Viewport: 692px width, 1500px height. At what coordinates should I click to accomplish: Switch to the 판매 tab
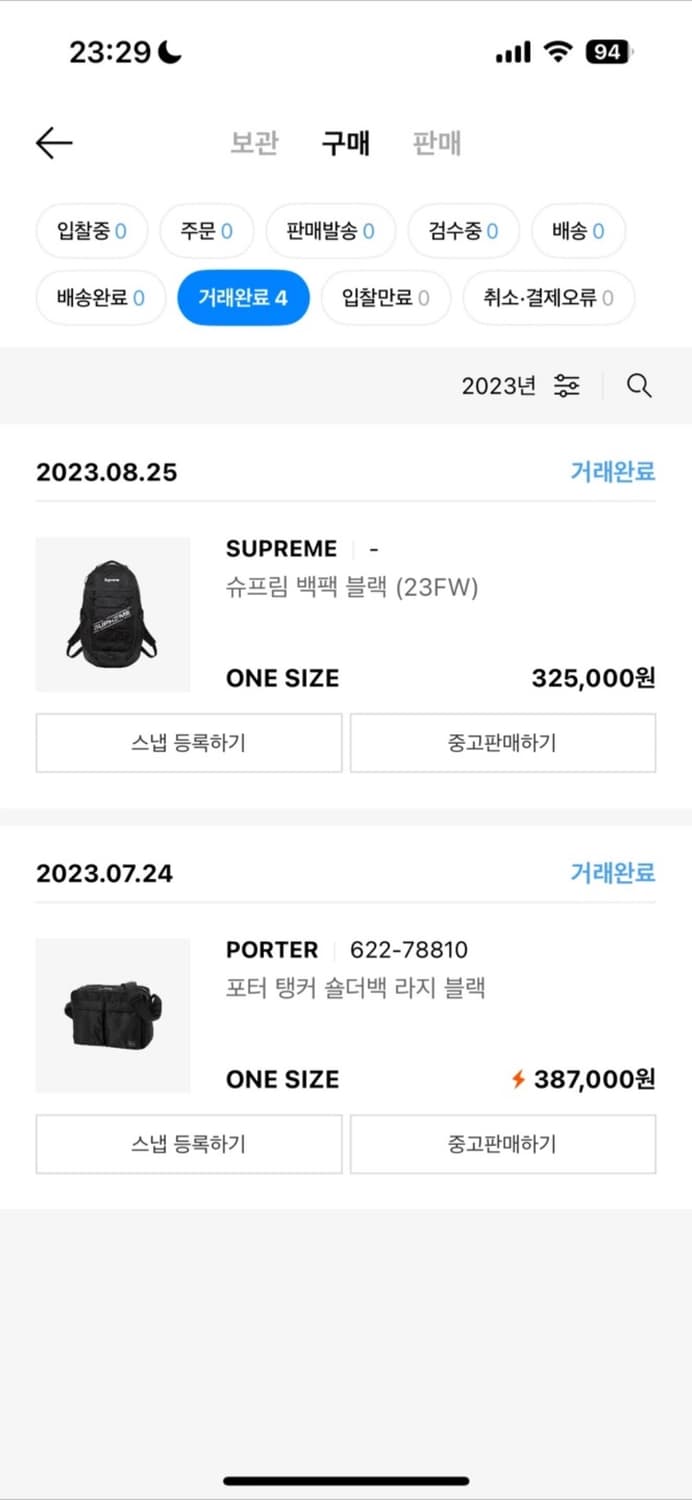pyautogui.click(x=434, y=143)
